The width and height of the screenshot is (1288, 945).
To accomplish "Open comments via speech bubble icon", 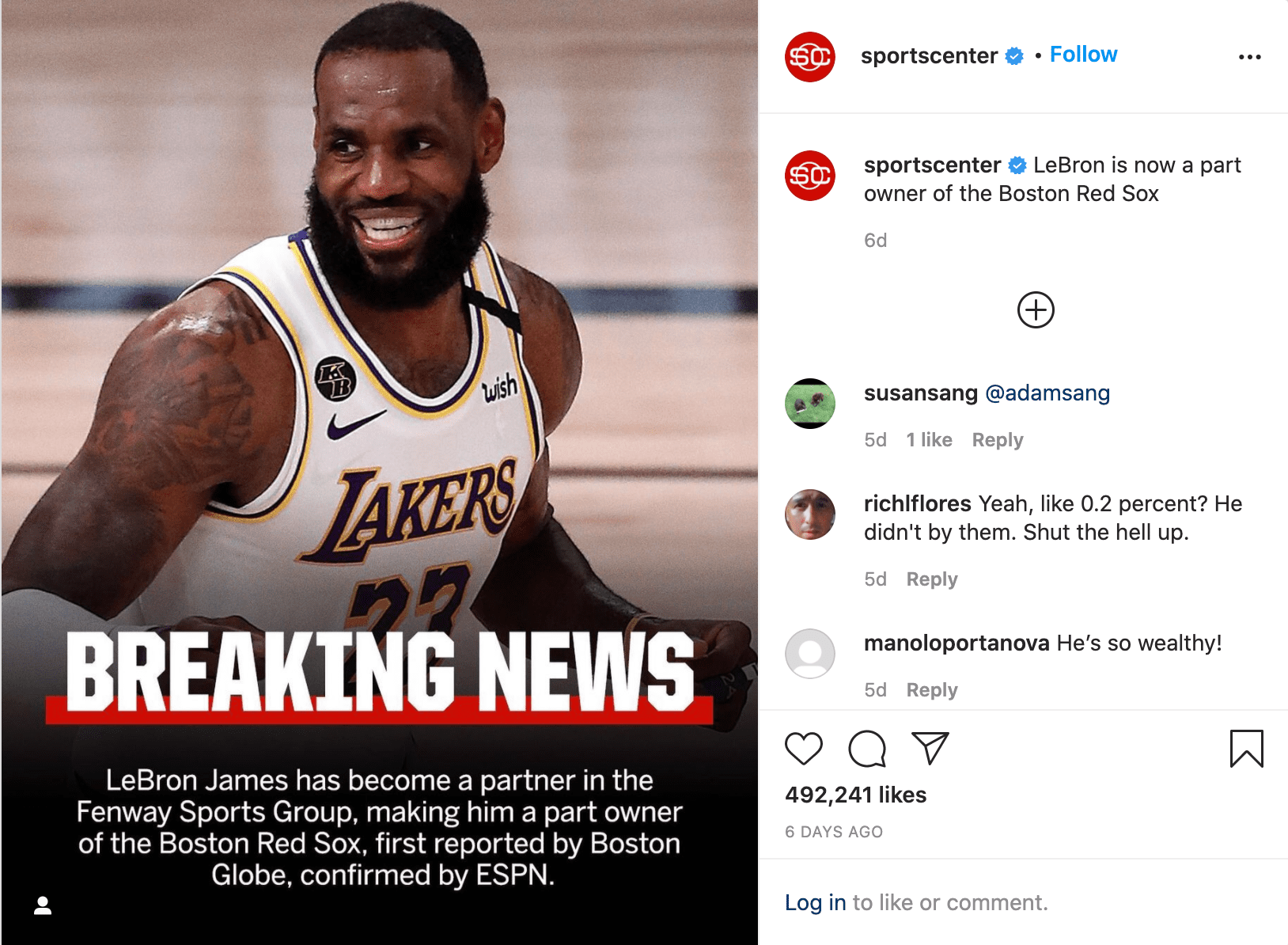I will tap(867, 748).
